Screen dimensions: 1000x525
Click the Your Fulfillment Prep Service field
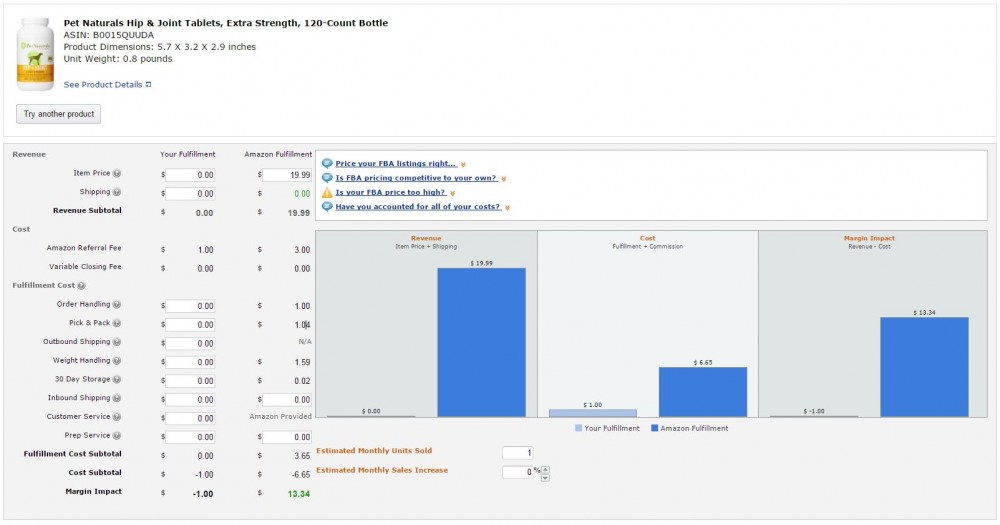click(190, 437)
